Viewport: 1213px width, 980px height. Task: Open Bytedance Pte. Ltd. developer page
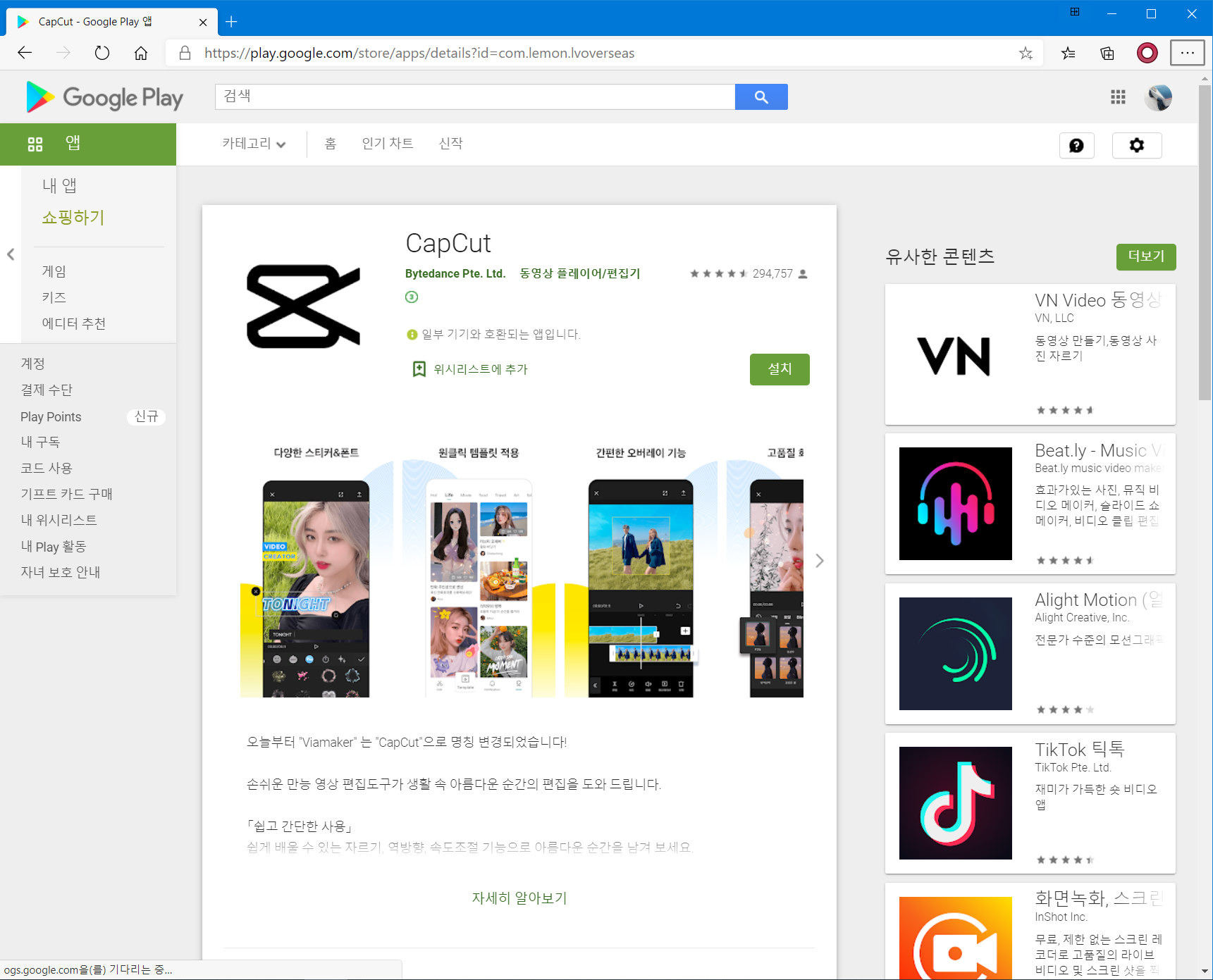pos(455,274)
